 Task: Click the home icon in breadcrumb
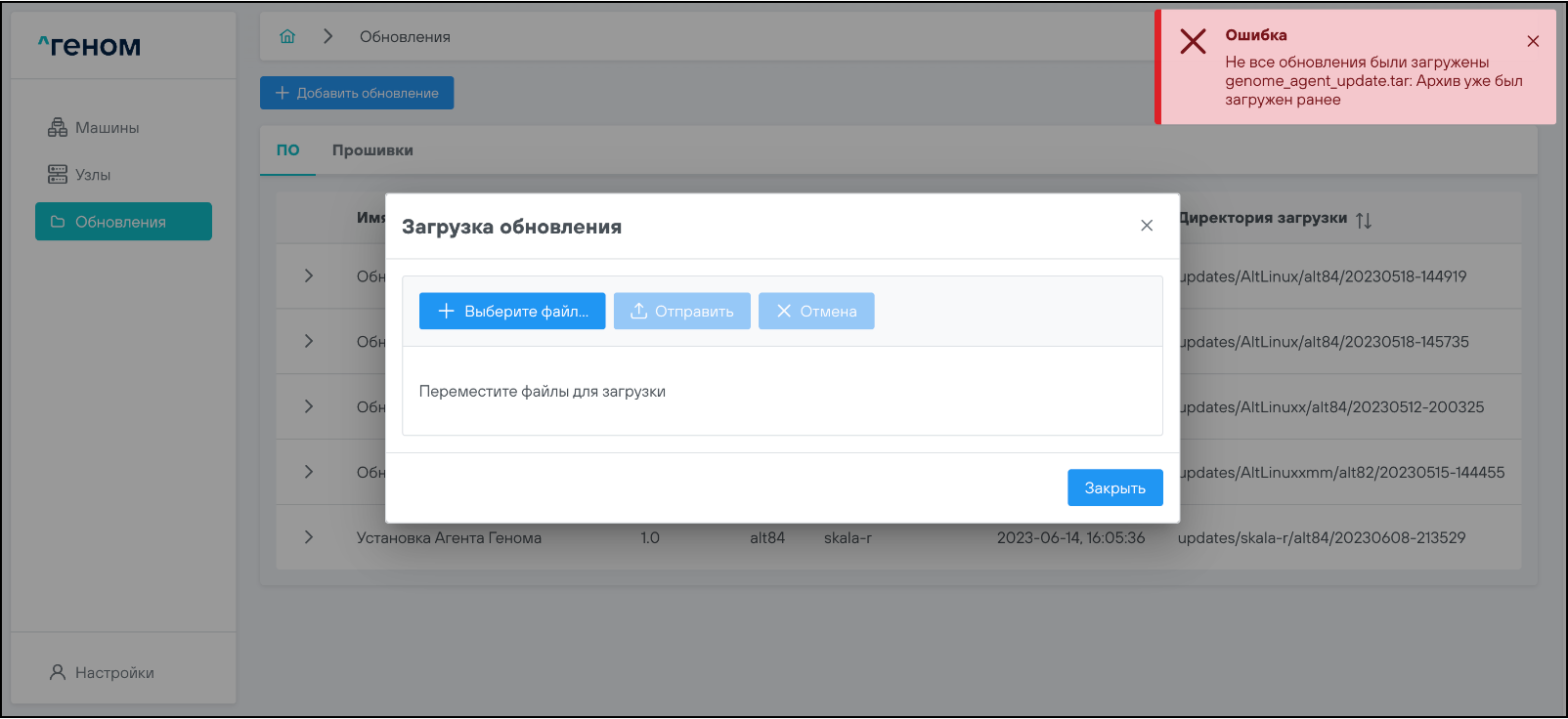[287, 36]
